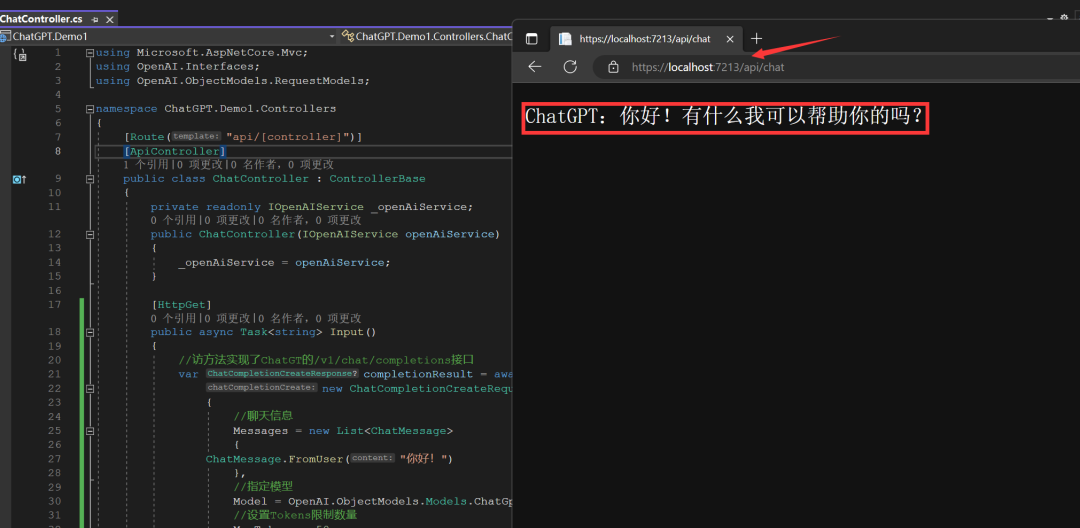This screenshot has width=1080, height=528.
Task: Open a new browser tab
Action: pyautogui.click(x=756, y=39)
